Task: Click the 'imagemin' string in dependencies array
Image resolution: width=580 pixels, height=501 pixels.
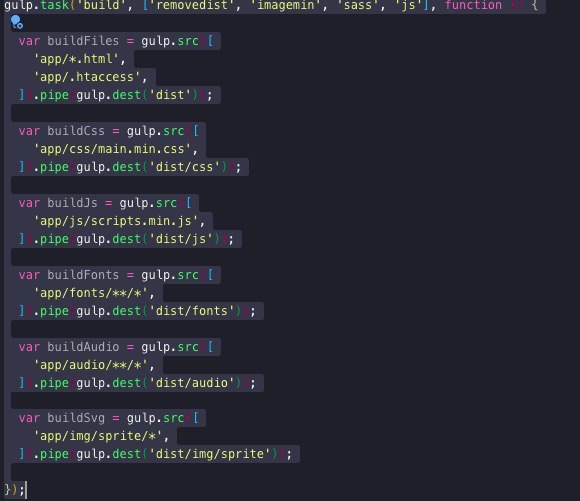Action: click(x=286, y=5)
